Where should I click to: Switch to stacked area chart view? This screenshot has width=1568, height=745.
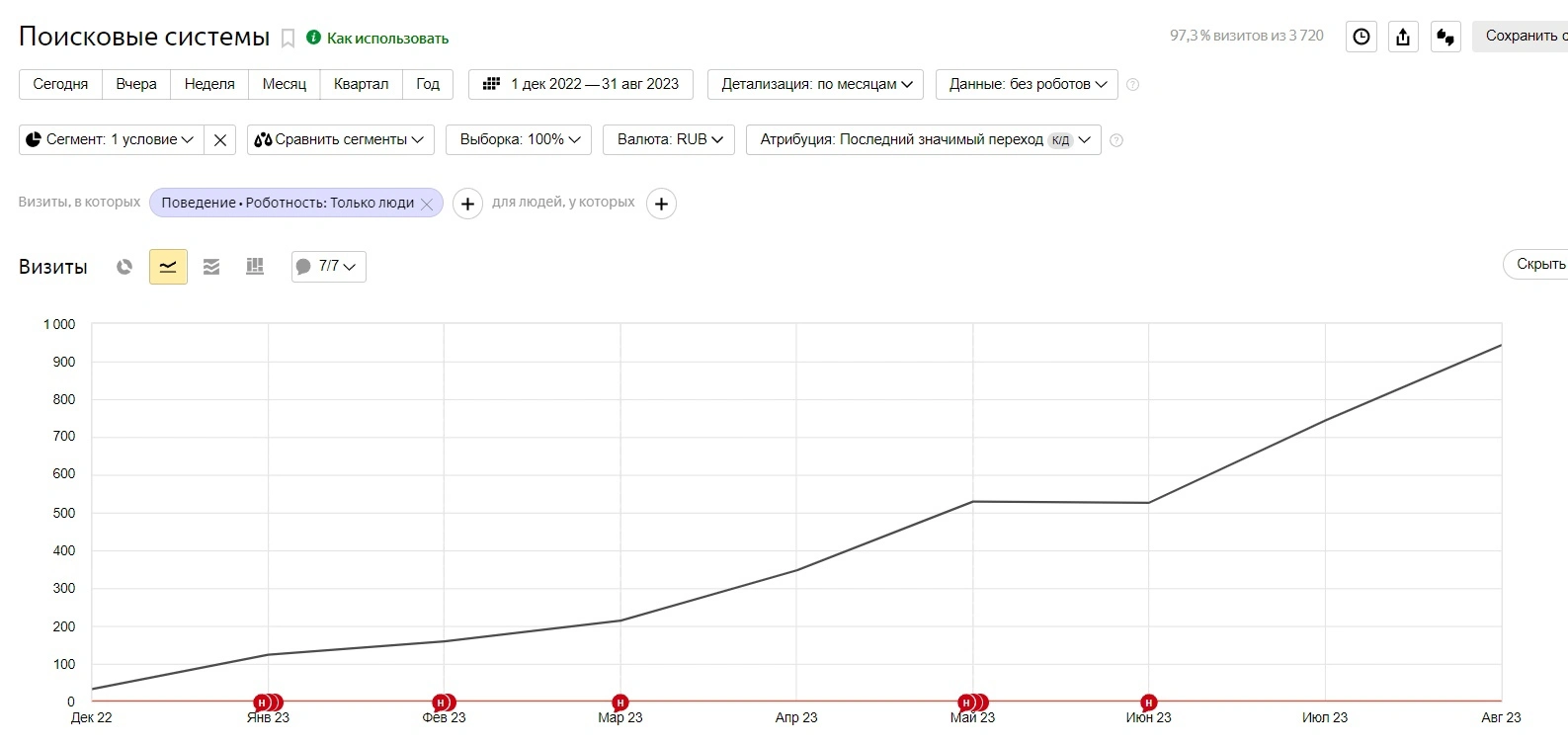point(211,267)
